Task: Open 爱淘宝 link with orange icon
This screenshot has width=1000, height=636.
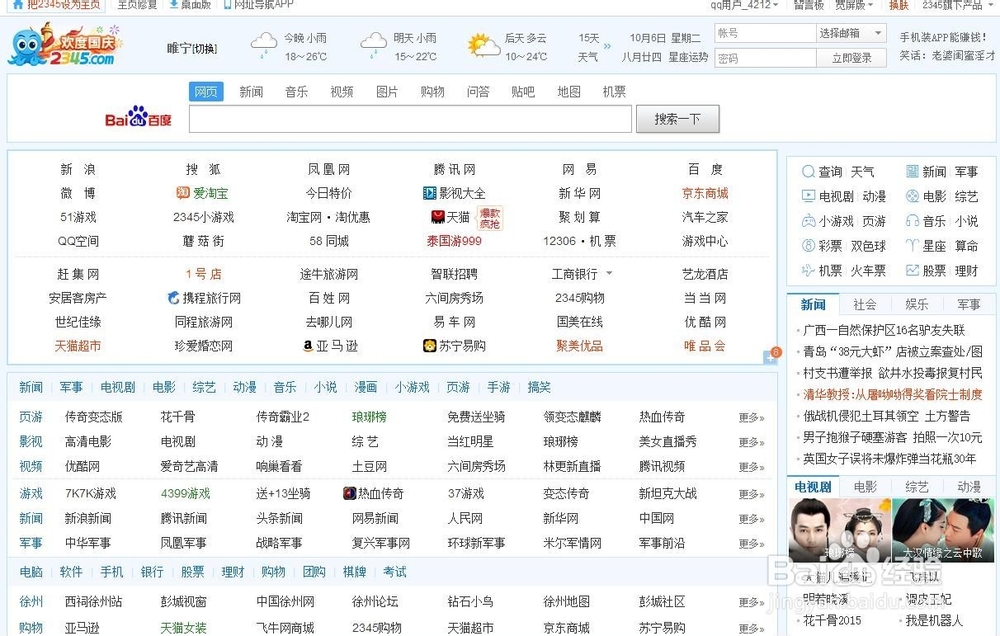Action: point(202,193)
